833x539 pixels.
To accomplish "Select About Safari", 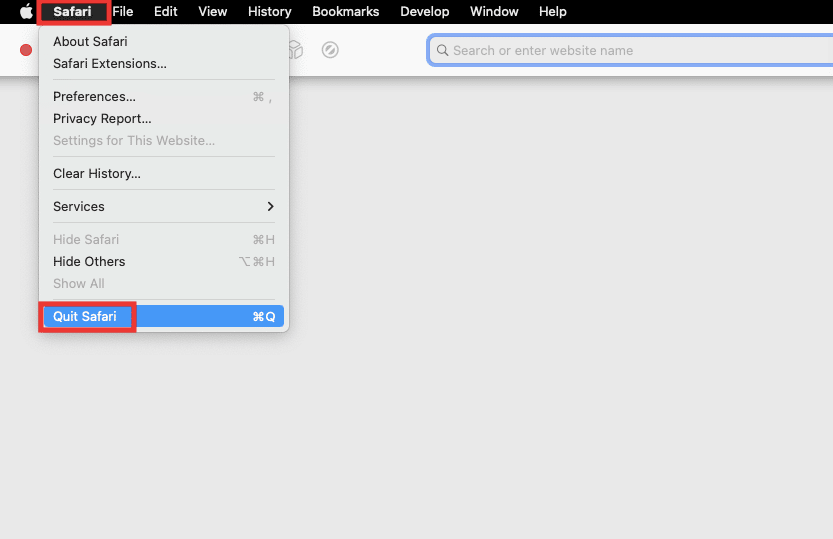I will pos(164,41).
